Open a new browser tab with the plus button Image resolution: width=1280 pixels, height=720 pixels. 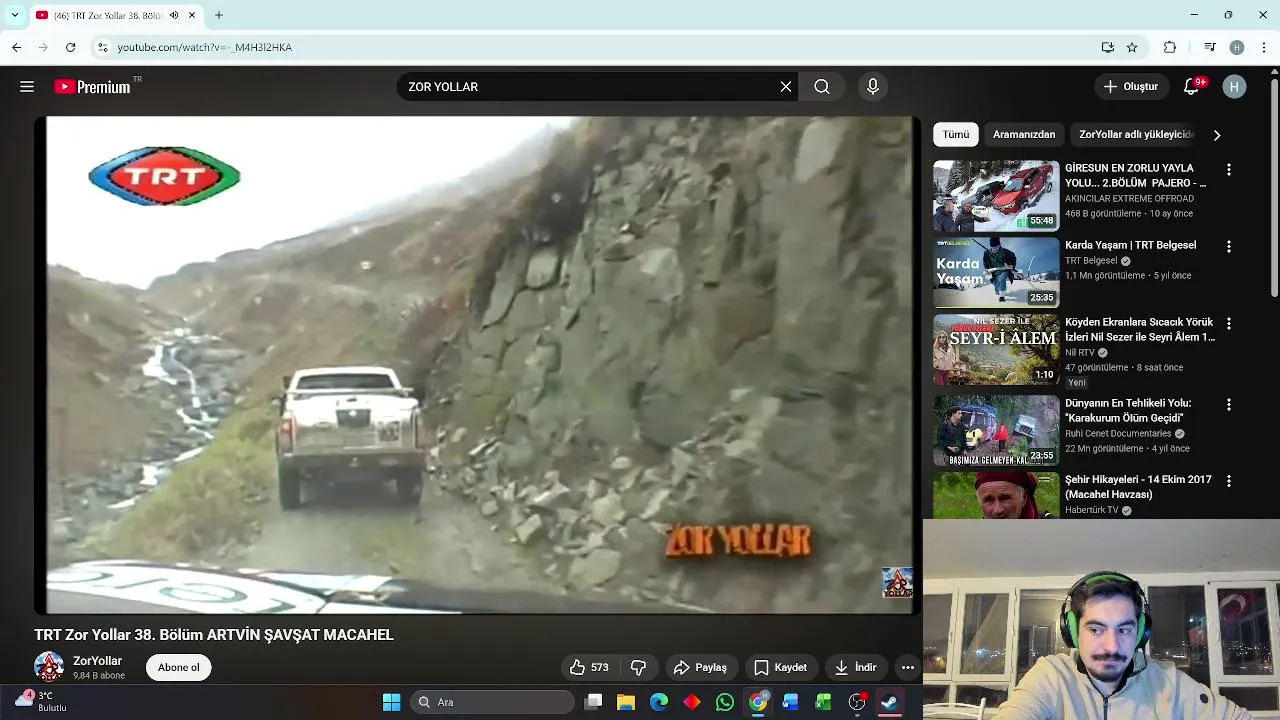pyautogui.click(x=219, y=15)
